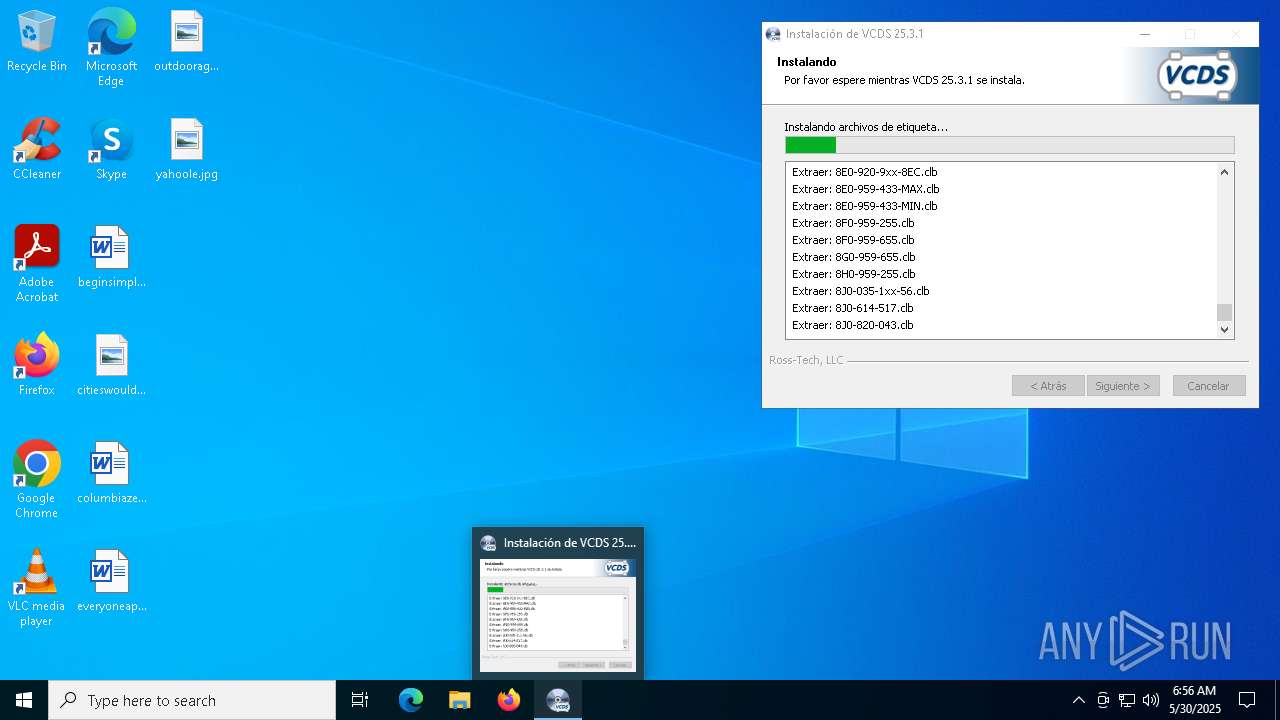
Task: Open Adobe Acrobat desktop shortcut
Action: click(x=37, y=264)
